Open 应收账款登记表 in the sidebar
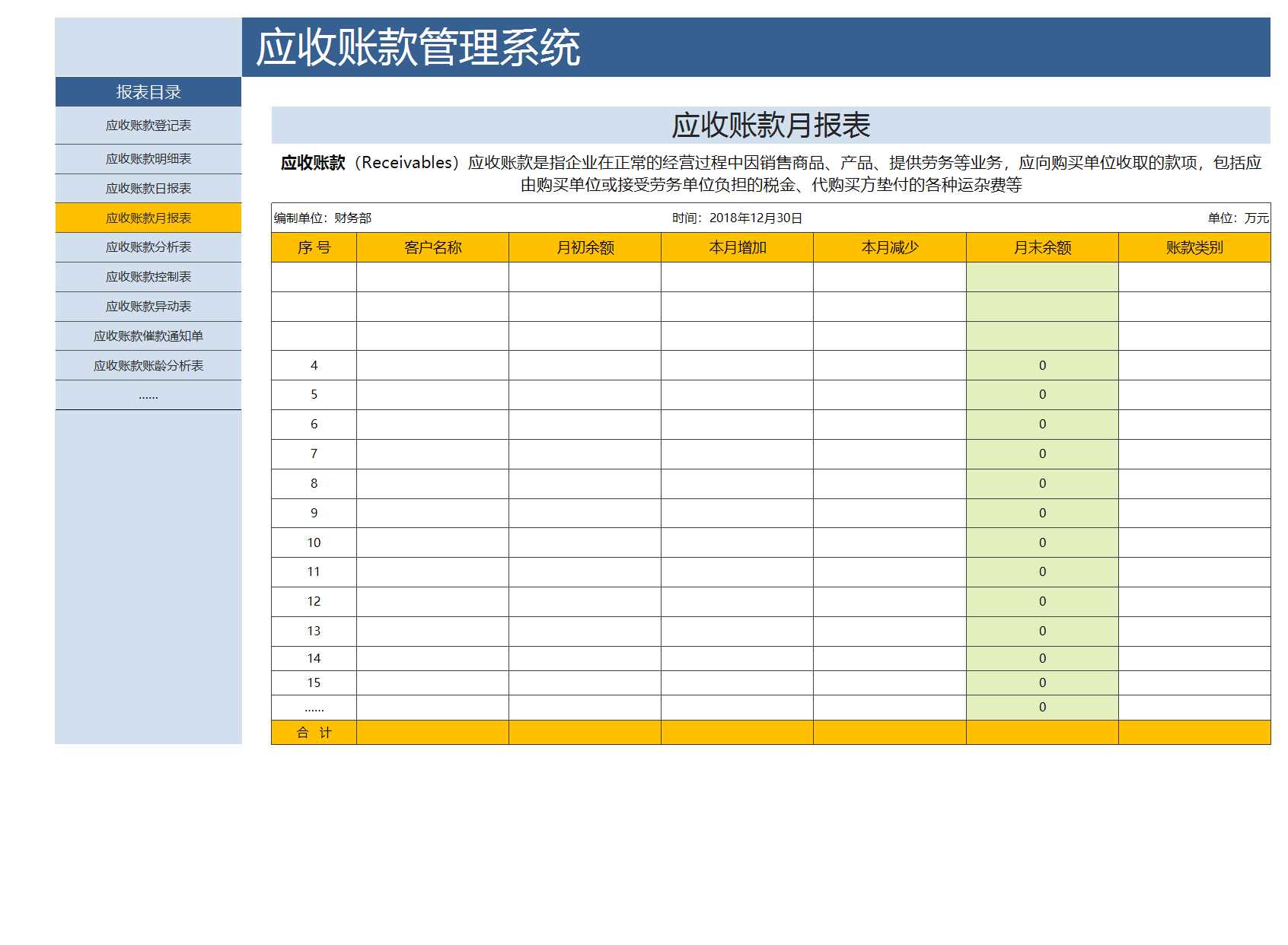This screenshot has height=945, width=1288. (148, 126)
